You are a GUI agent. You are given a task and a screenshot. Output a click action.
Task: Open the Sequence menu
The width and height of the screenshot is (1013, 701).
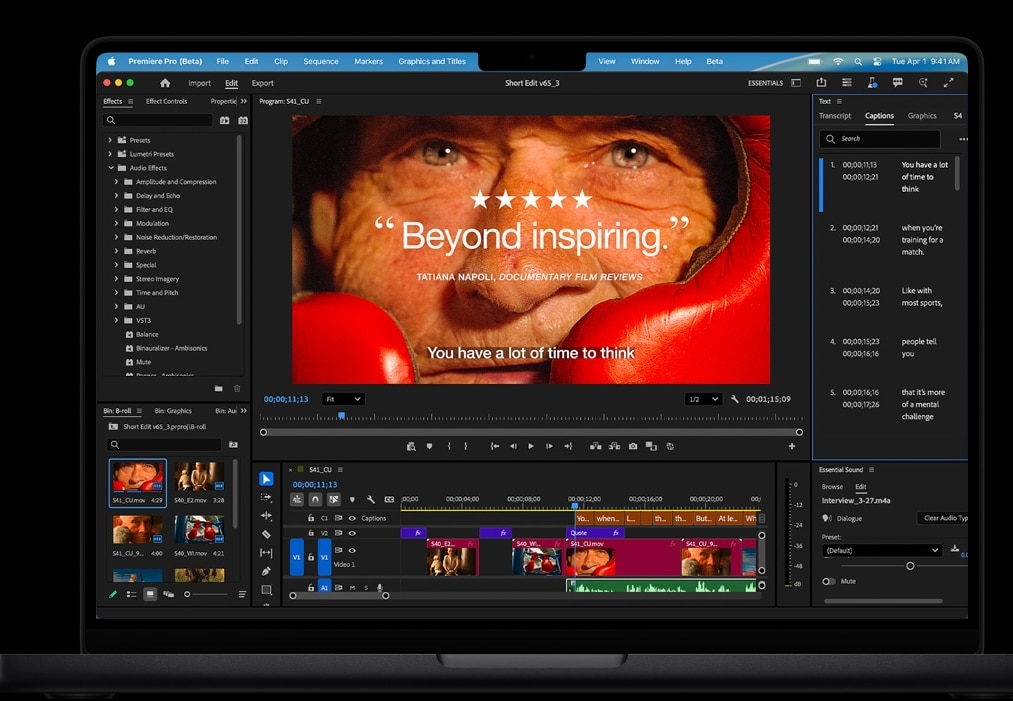tap(321, 61)
